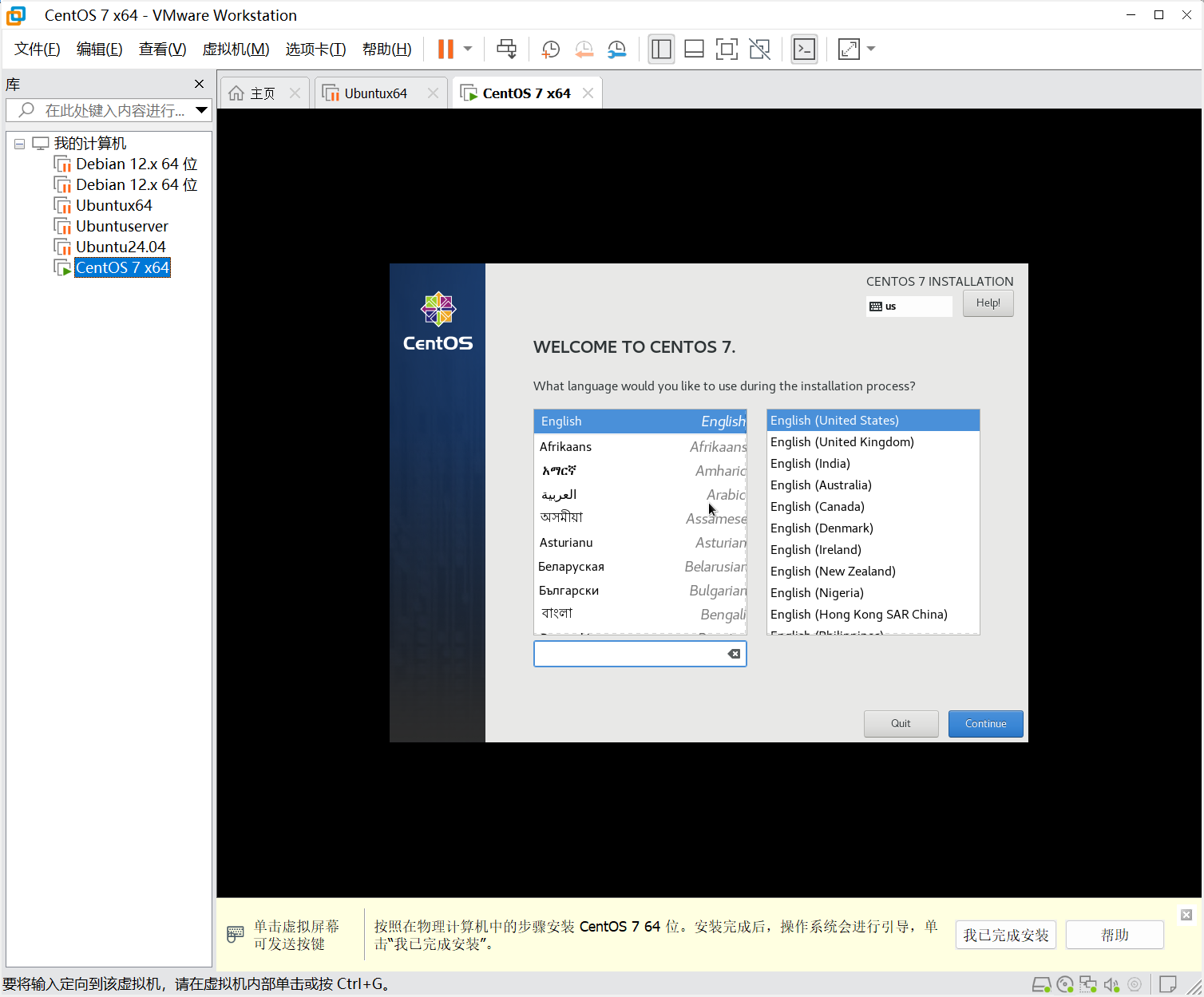Select Bulgarian in the language list
This screenshot has width=1204, height=997.
(x=640, y=591)
